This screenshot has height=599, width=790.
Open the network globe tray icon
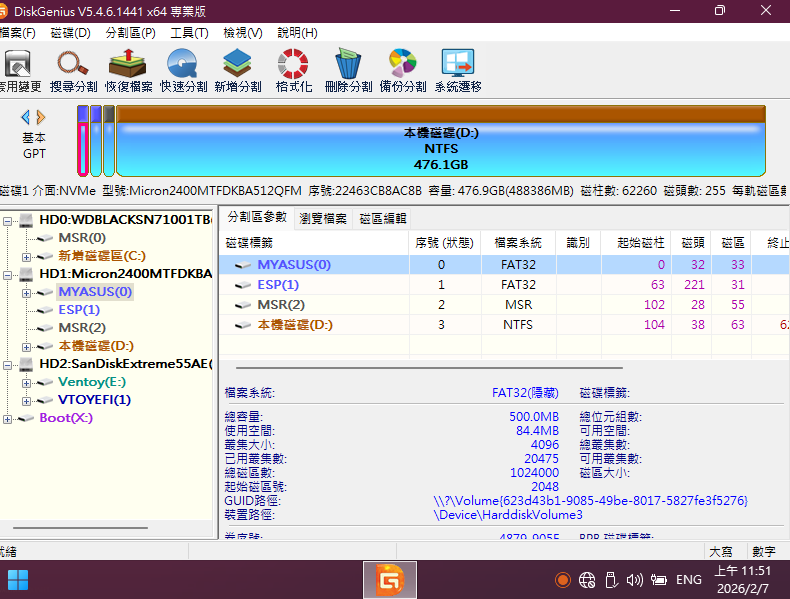tap(587, 580)
